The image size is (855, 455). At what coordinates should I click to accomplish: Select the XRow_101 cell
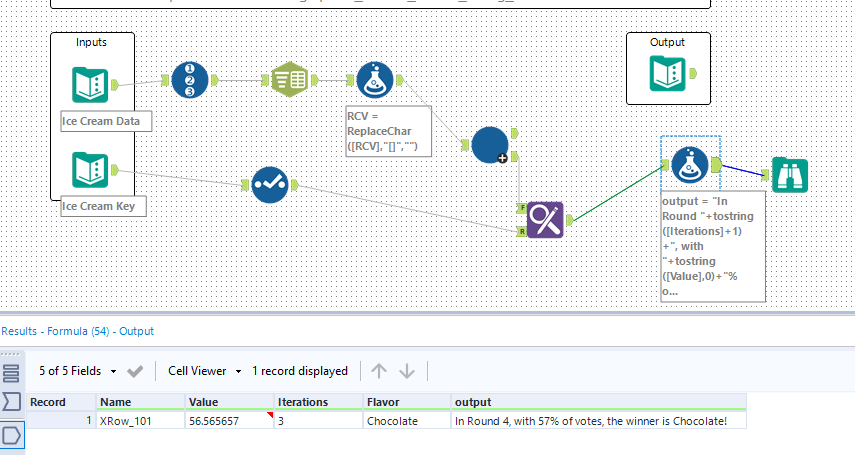[x=141, y=421]
